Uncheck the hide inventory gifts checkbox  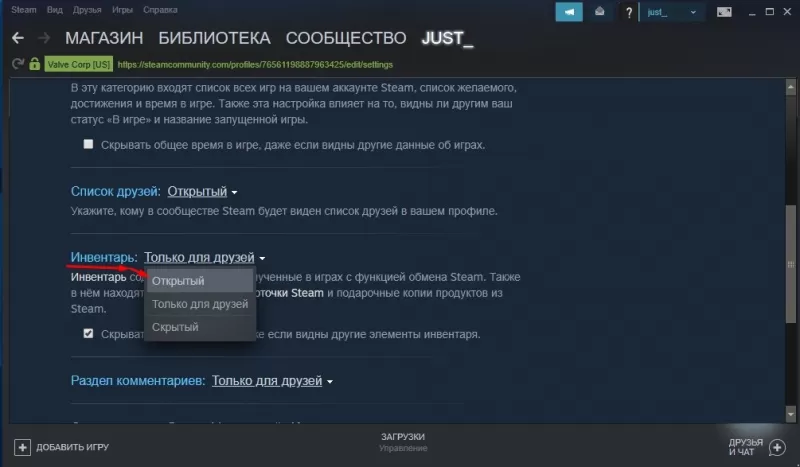(88, 333)
